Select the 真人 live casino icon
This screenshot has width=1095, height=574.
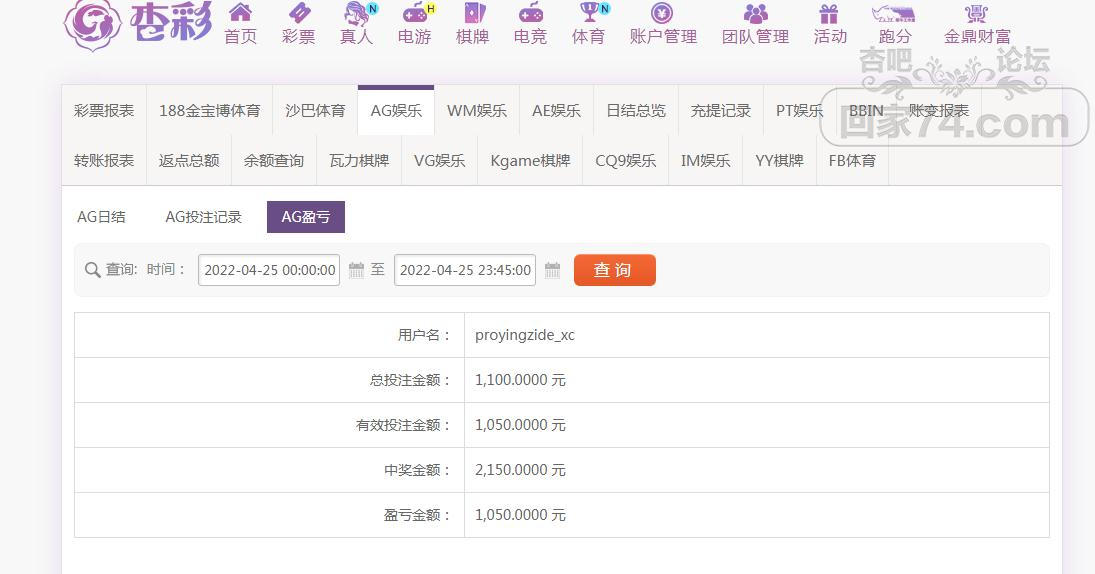click(x=358, y=12)
